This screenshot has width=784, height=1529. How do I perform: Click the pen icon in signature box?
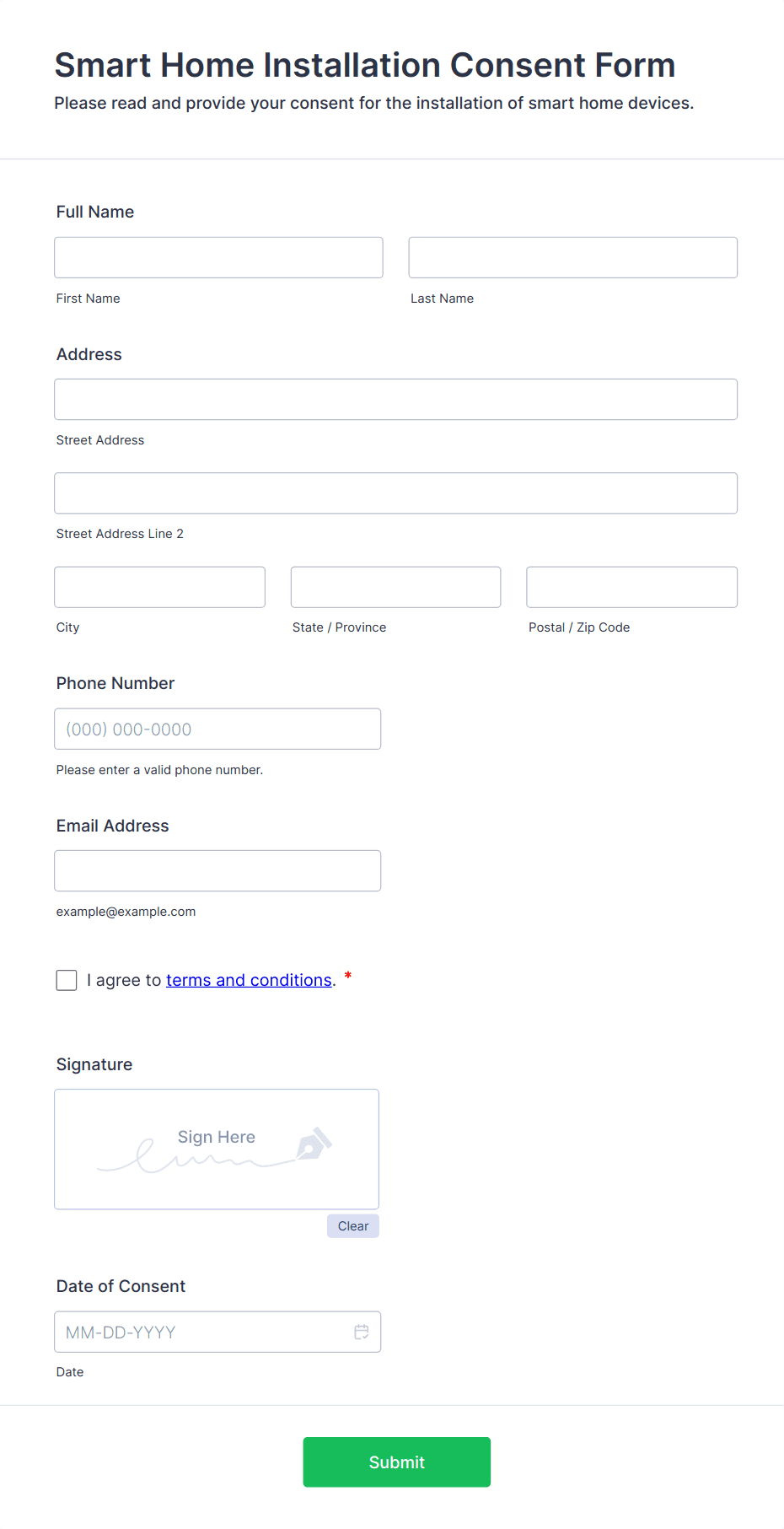point(314,1144)
